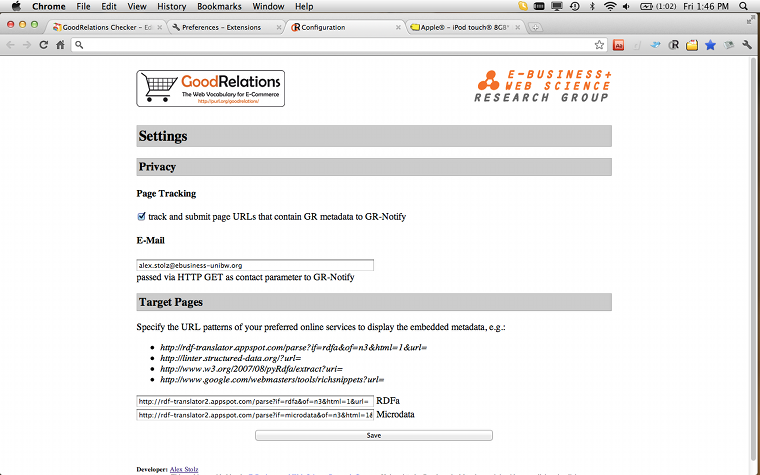Open the History menu
760x475 pixels.
172,6
